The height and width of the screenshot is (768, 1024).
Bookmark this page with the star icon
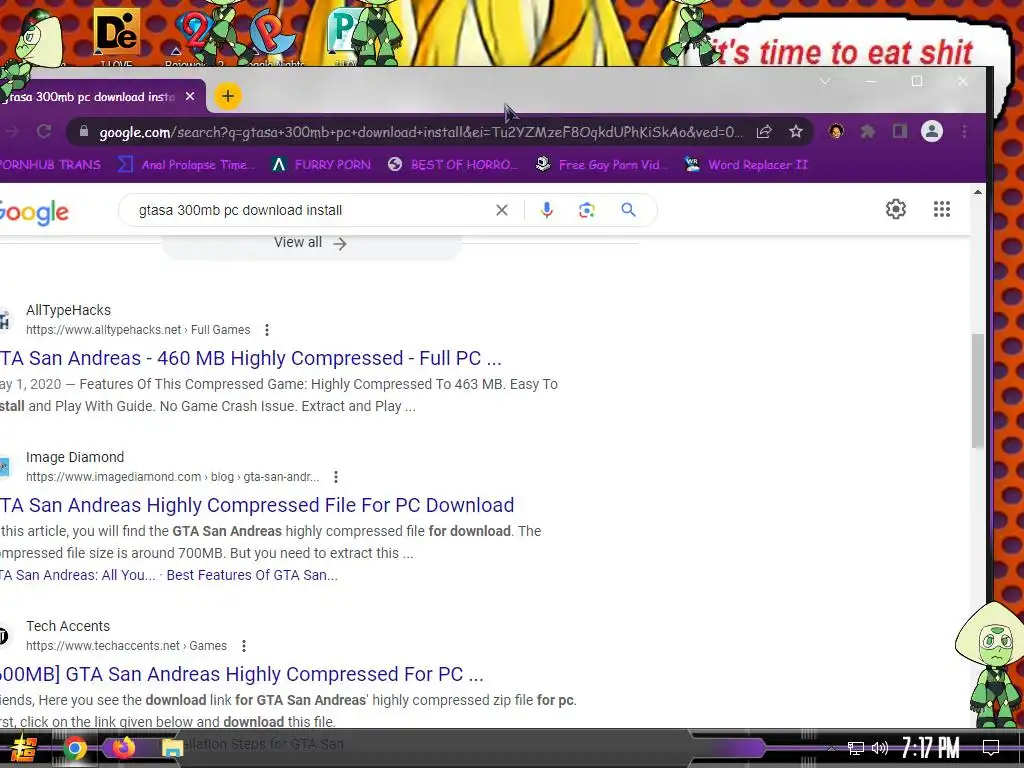click(795, 131)
